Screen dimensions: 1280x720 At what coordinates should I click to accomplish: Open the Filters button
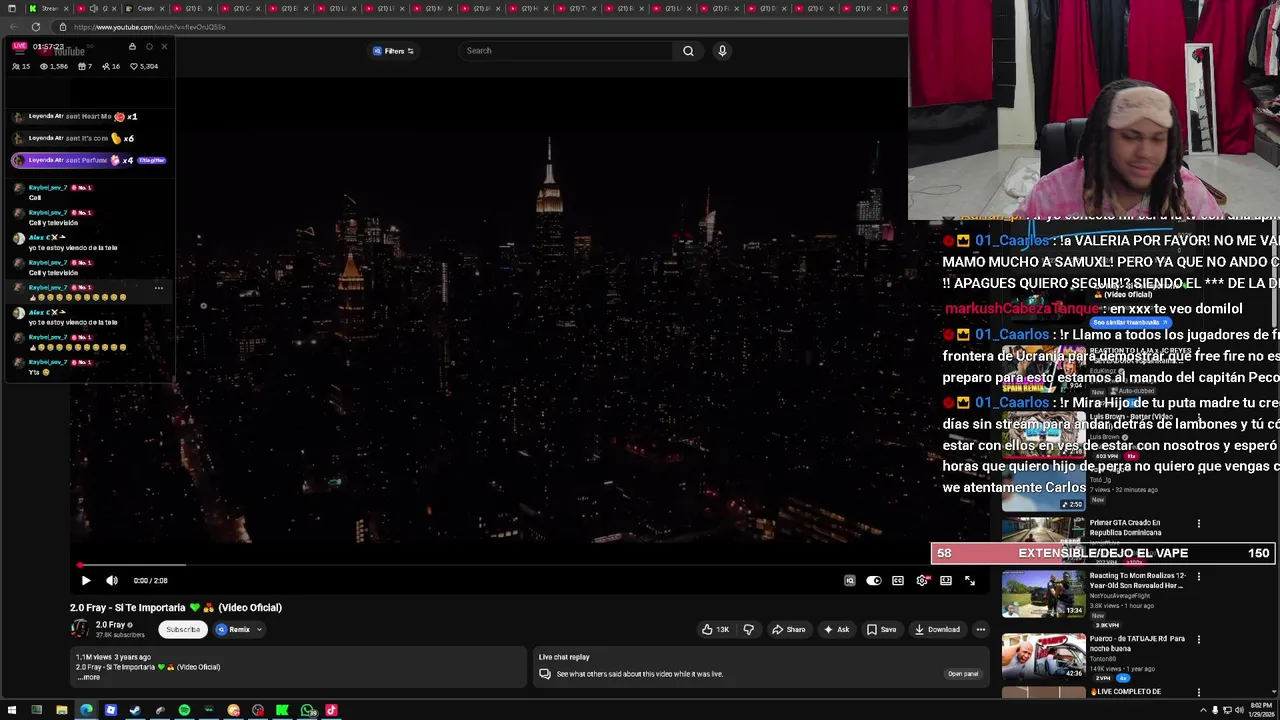tap(393, 51)
